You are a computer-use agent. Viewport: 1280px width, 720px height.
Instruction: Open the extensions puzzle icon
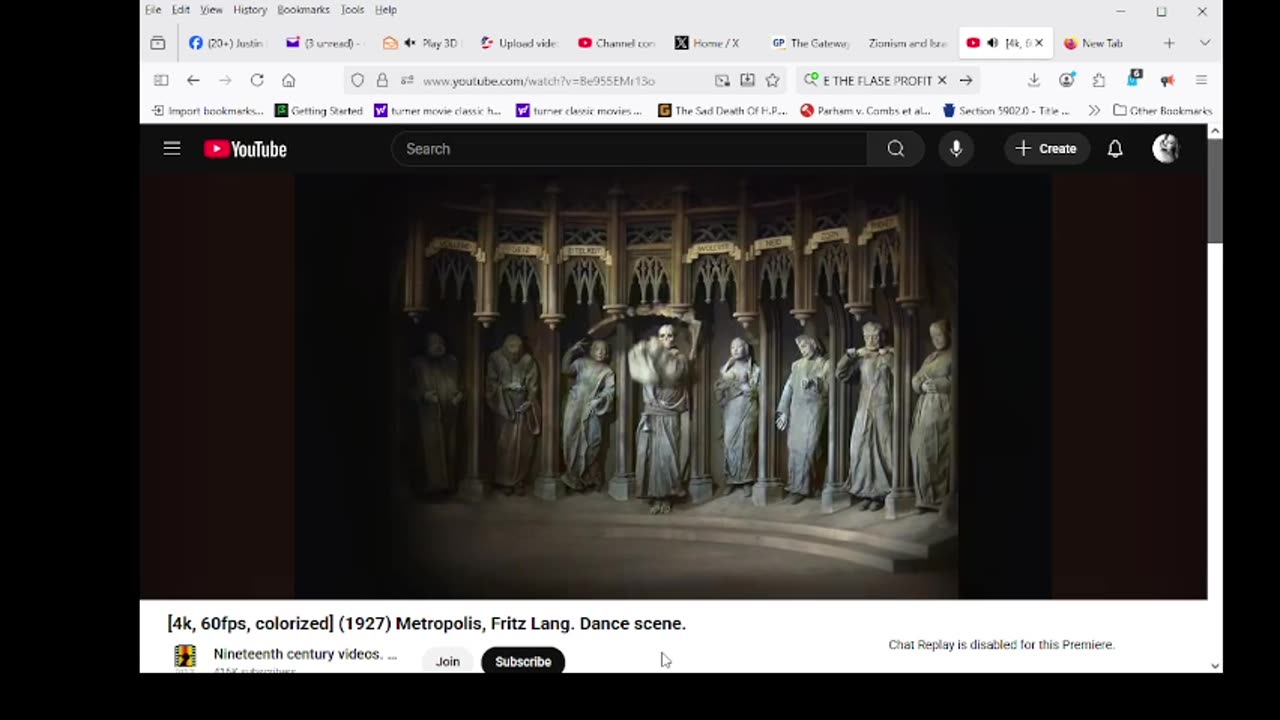[x=1099, y=80]
